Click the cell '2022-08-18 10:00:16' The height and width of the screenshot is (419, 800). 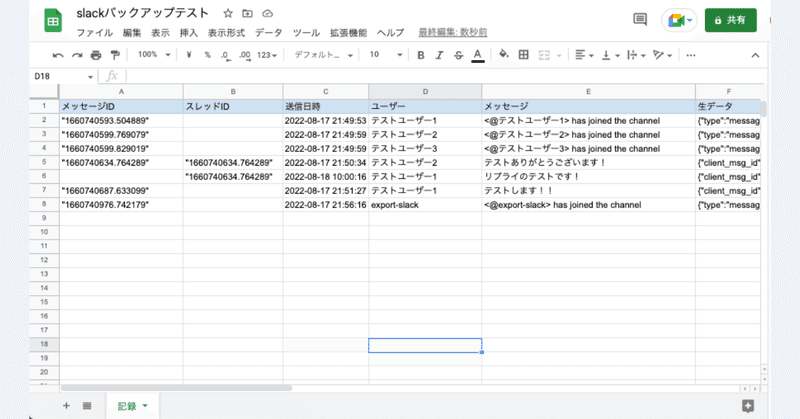click(326, 177)
